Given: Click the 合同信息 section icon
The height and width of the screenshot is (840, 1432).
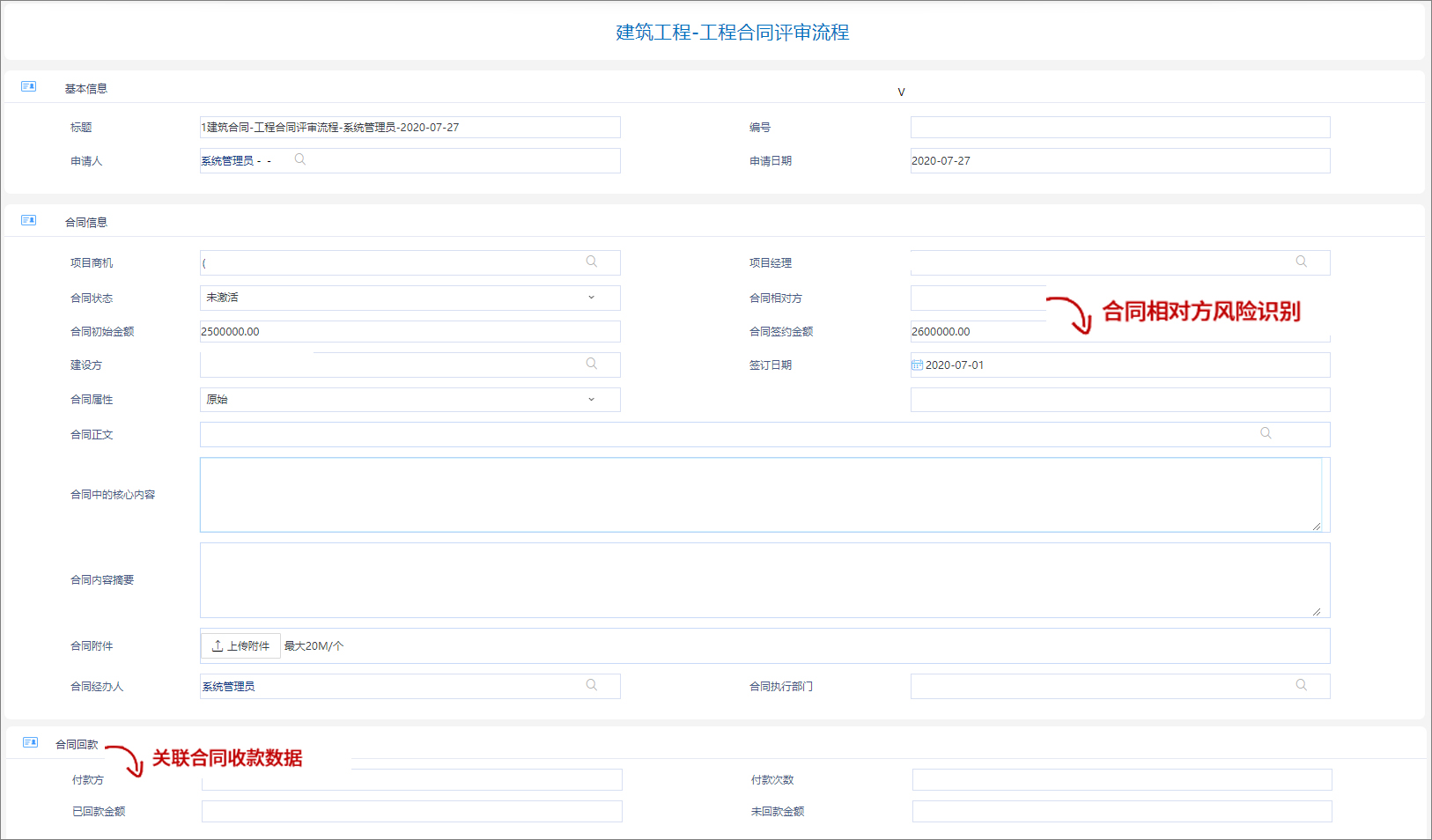Looking at the screenshot, I should click(x=28, y=220).
